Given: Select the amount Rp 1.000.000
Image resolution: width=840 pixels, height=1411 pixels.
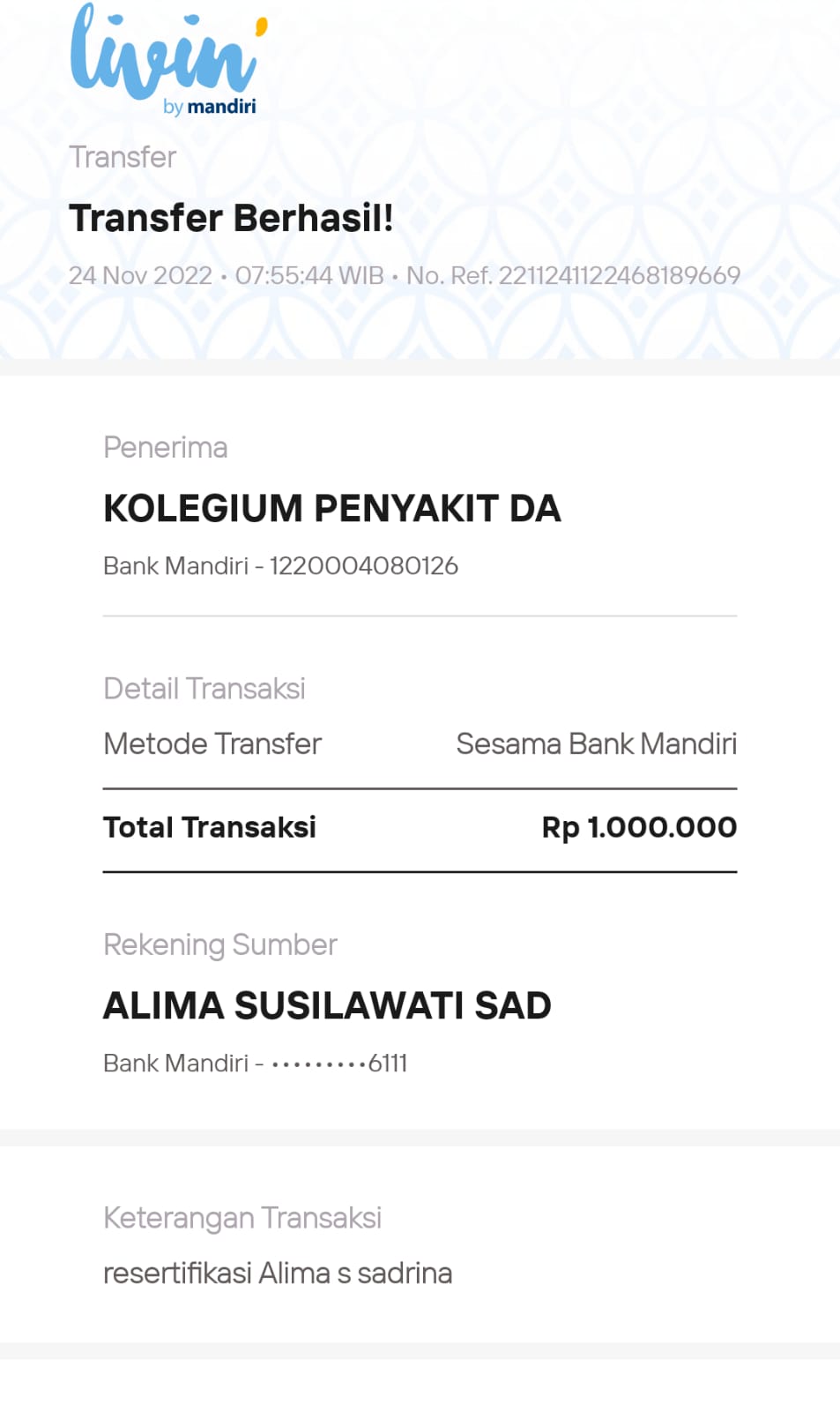Looking at the screenshot, I should pos(639,827).
